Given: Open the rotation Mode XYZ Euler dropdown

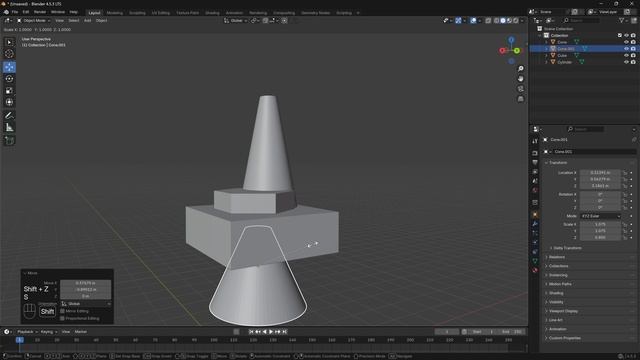Looking at the screenshot, I should tap(600, 216).
